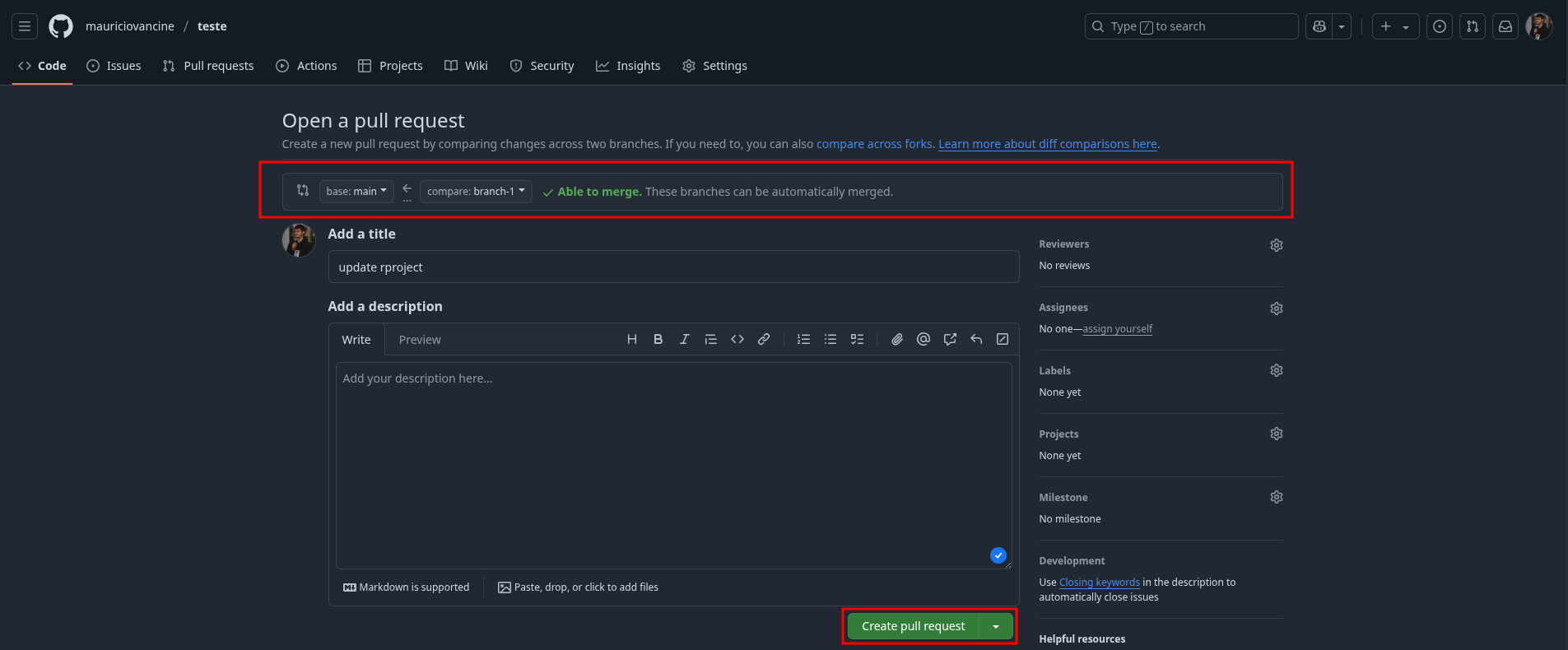Insert a numbered list
Screen dimensions: 1568x650
[803, 339]
